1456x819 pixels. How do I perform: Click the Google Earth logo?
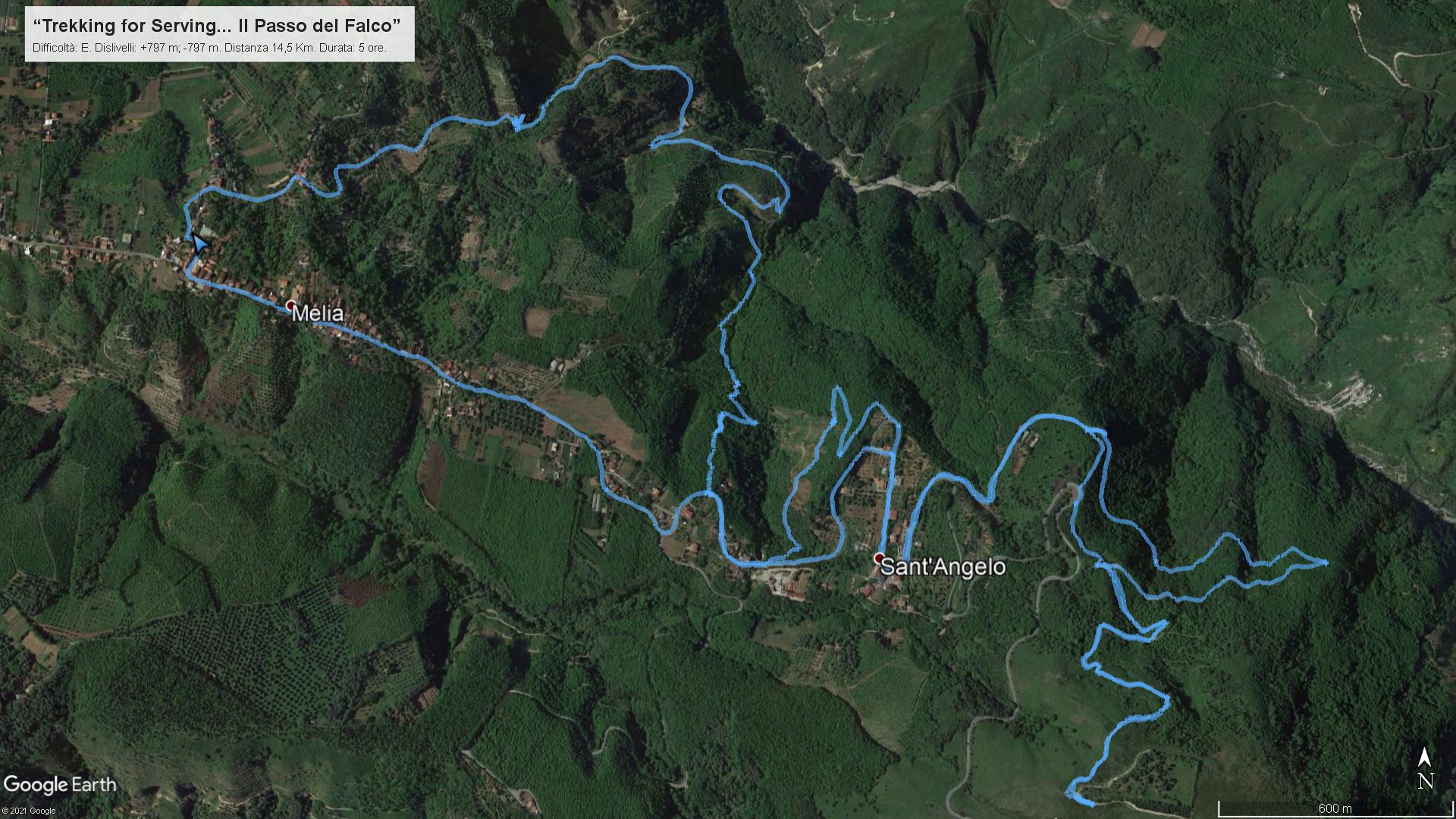pos(60,785)
